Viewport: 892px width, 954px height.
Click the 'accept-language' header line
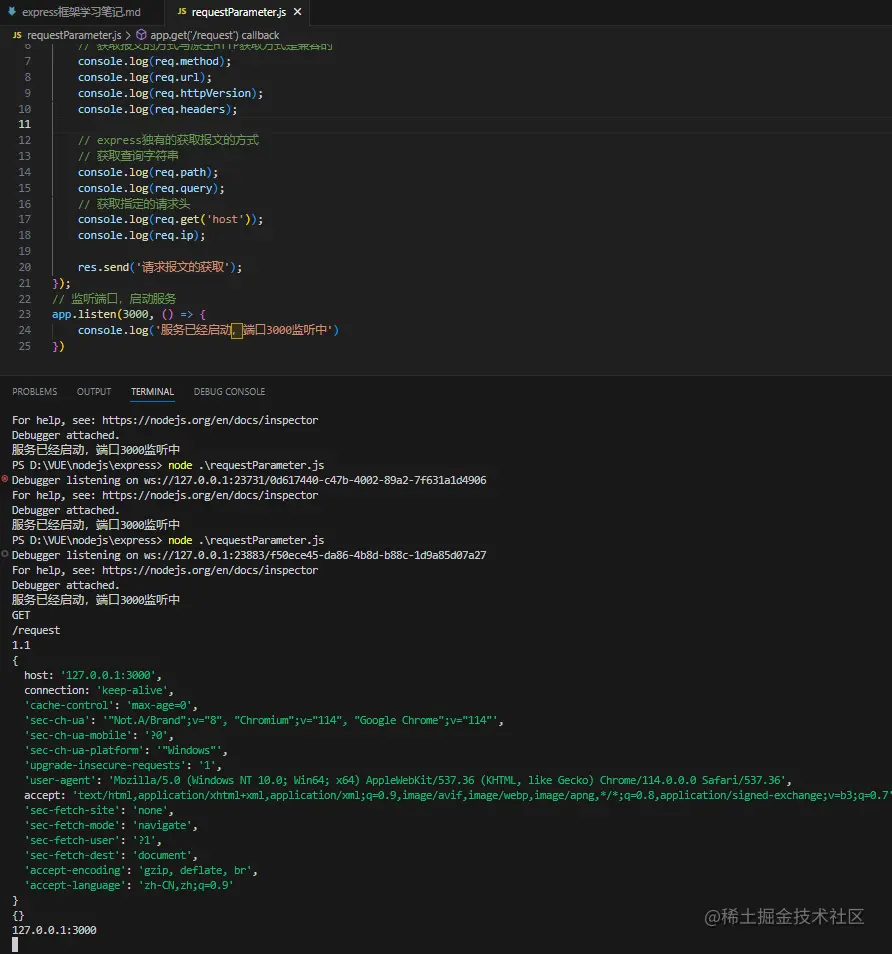coord(129,885)
